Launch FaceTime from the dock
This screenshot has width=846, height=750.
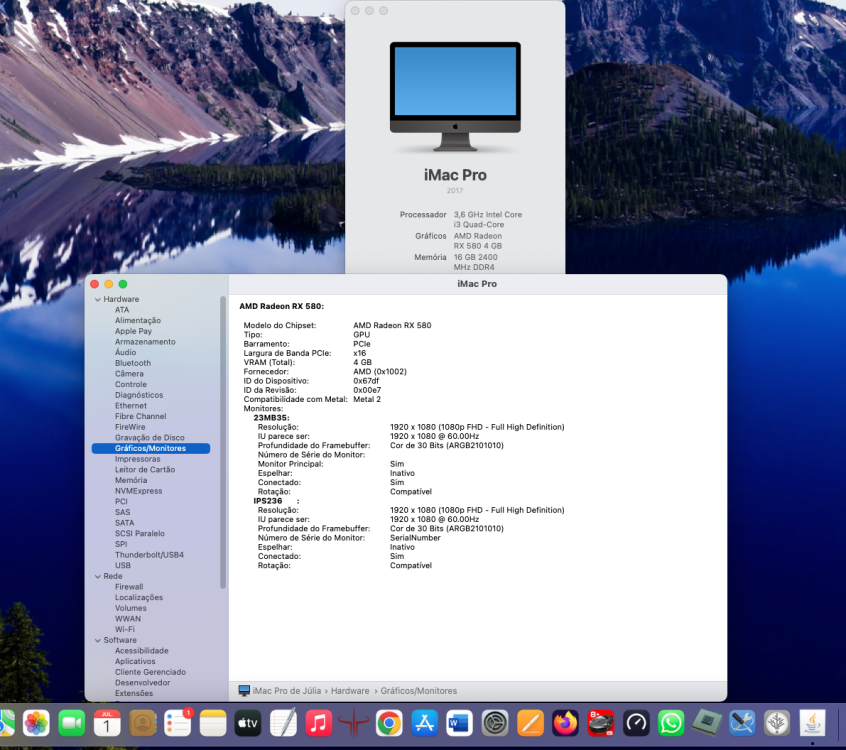(x=72, y=723)
